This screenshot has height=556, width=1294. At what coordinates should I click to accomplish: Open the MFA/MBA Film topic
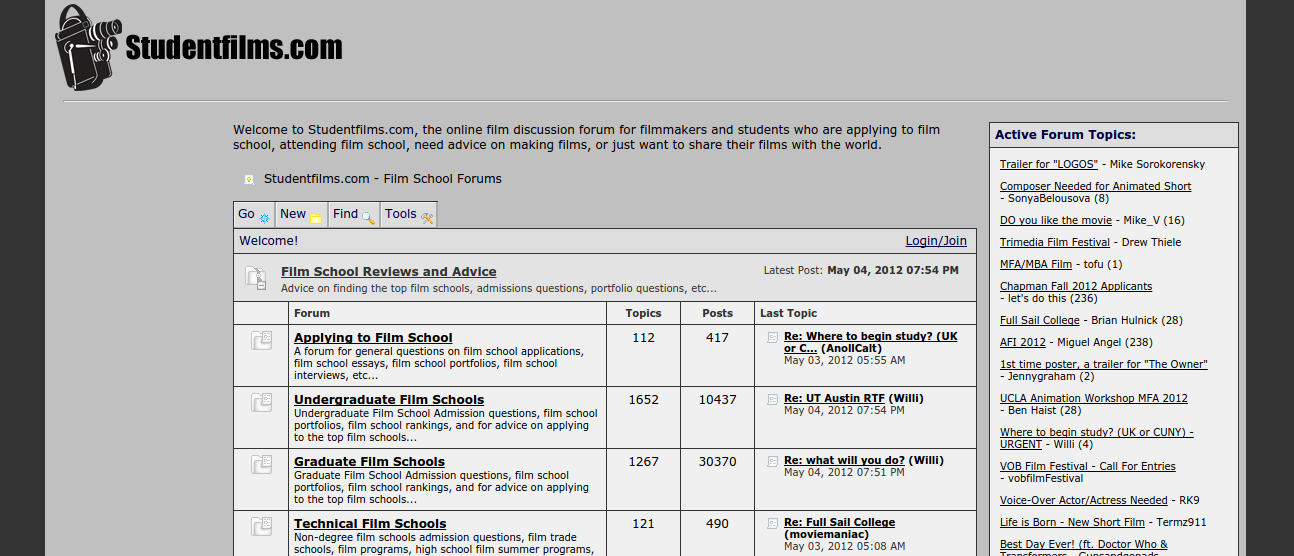pyautogui.click(x=1036, y=264)
